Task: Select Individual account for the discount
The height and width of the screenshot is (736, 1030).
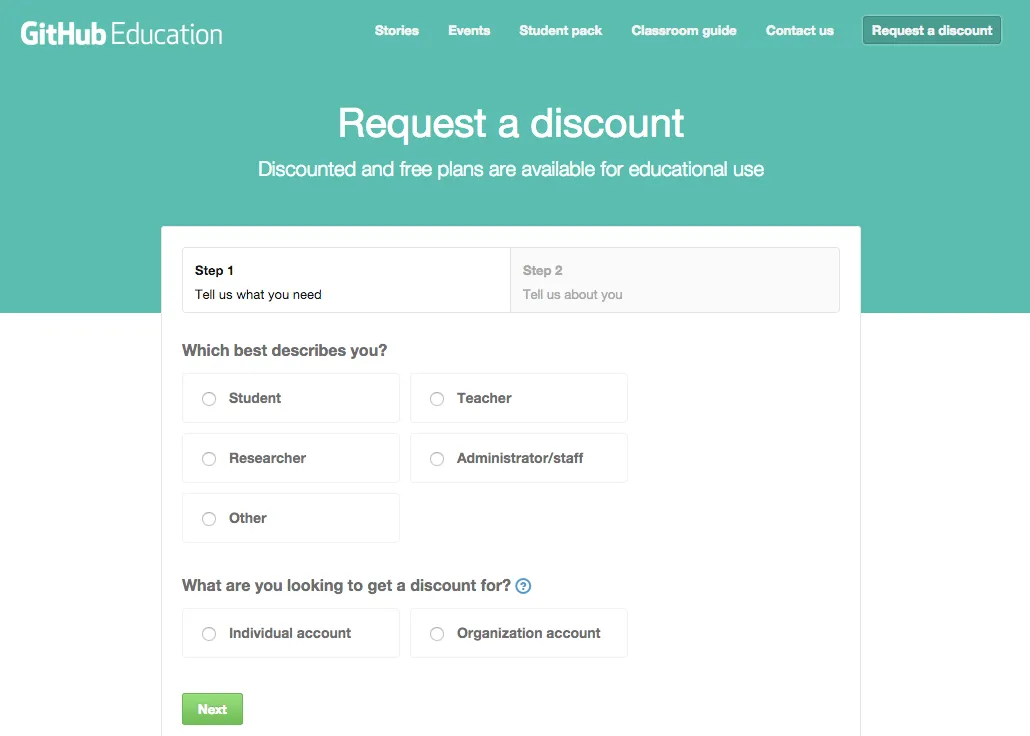Action: [209, 633]
